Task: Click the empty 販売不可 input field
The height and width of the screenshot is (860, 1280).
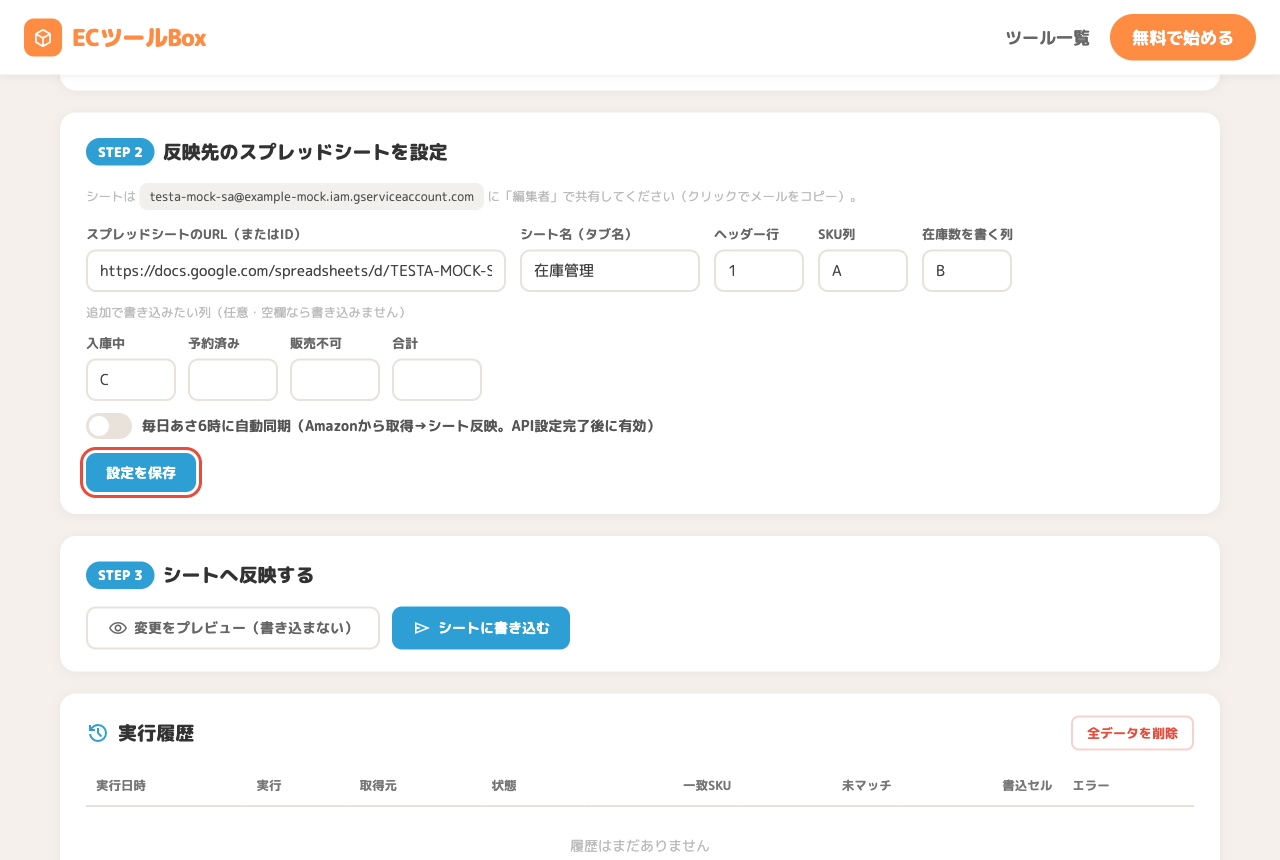Action: [x=335, y=380]
